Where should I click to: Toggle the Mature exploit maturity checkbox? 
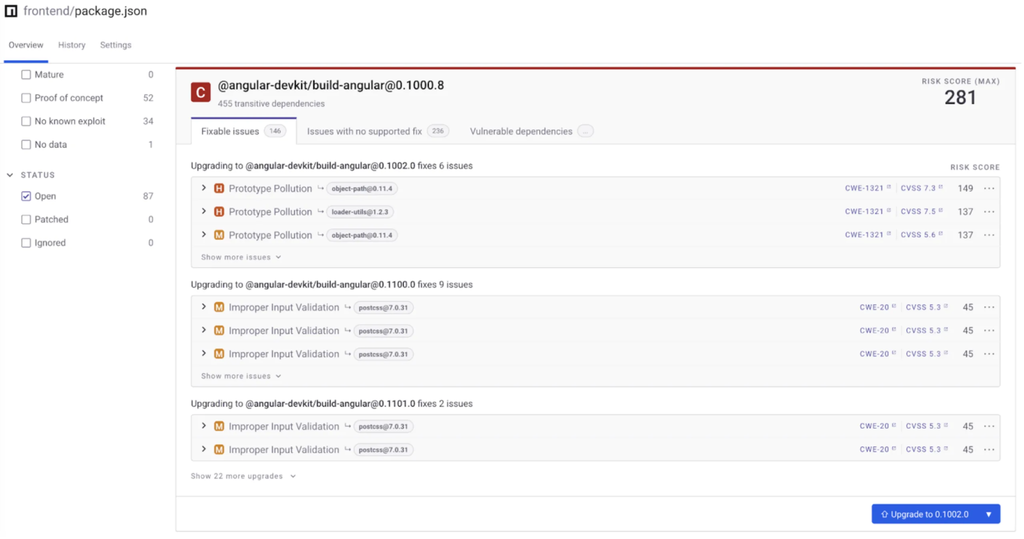tap(26, 74)
